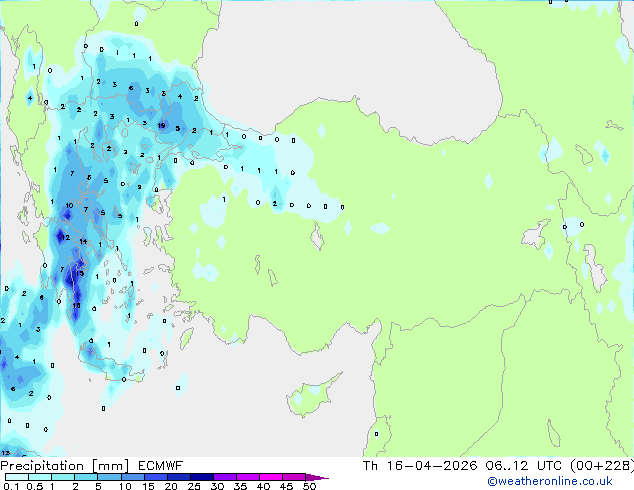
Task: Pick the lightest cyan 0.1–0.5 legend swatch
Action: point(17,477)
